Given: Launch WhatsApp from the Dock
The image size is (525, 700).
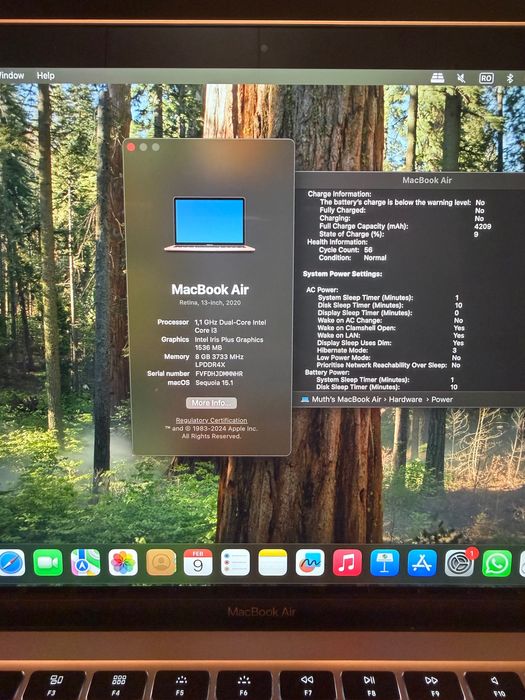Looking at the screenshot, I should click(496, 562).
